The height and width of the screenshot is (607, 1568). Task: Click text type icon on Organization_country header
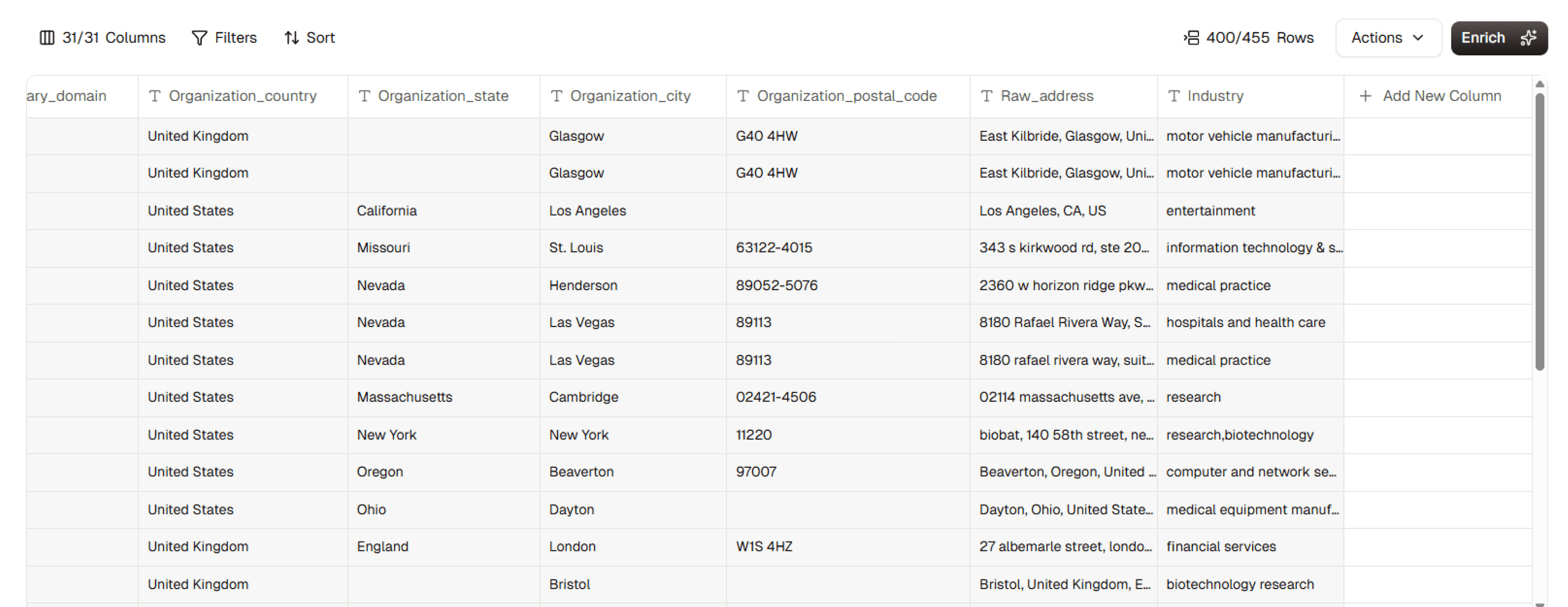[155, 96]
